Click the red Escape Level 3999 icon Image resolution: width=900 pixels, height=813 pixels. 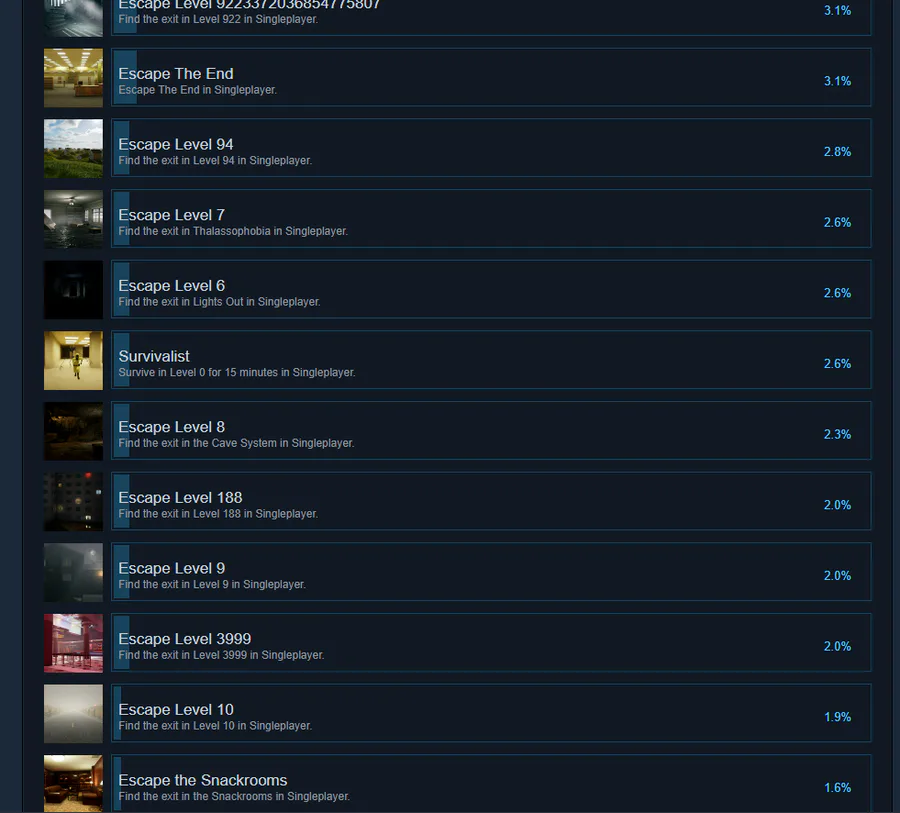point(73,642)
